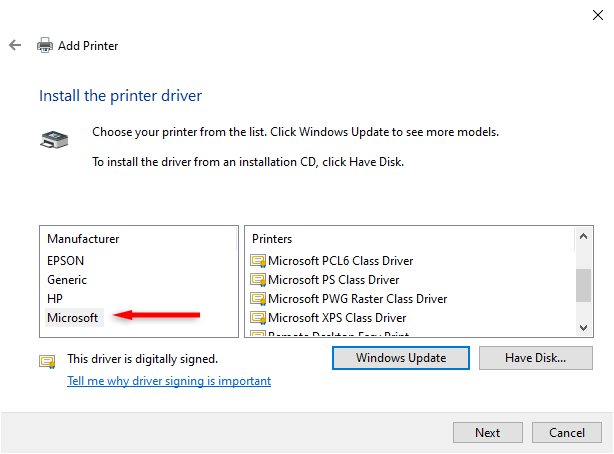
Task: Open the Have Disk dialog
Action: coord(536,358)
